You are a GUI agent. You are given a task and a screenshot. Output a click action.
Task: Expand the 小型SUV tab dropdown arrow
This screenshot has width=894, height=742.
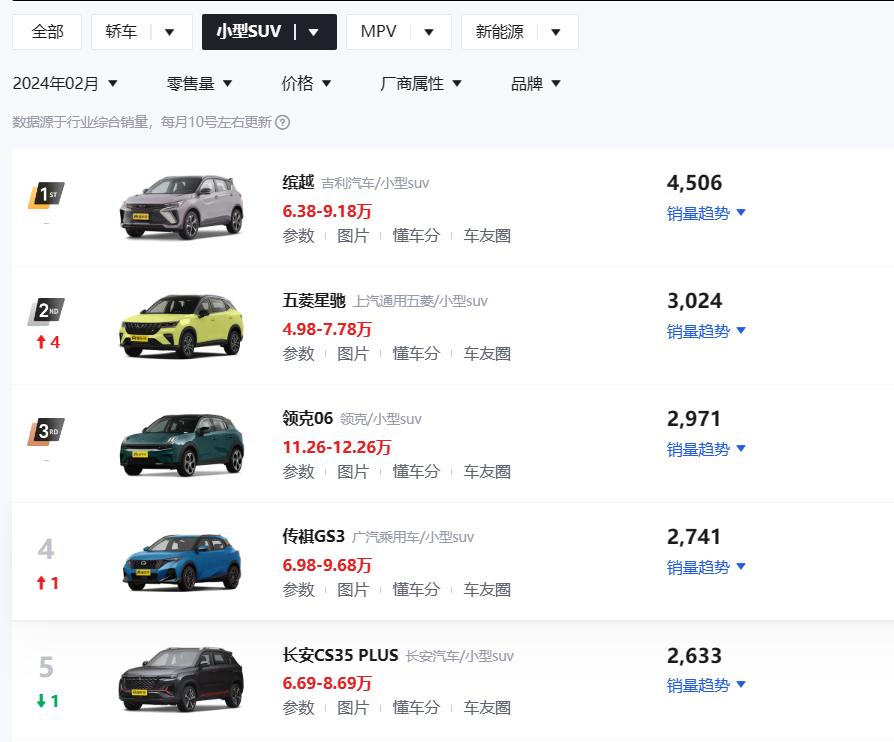pos(314,33)
